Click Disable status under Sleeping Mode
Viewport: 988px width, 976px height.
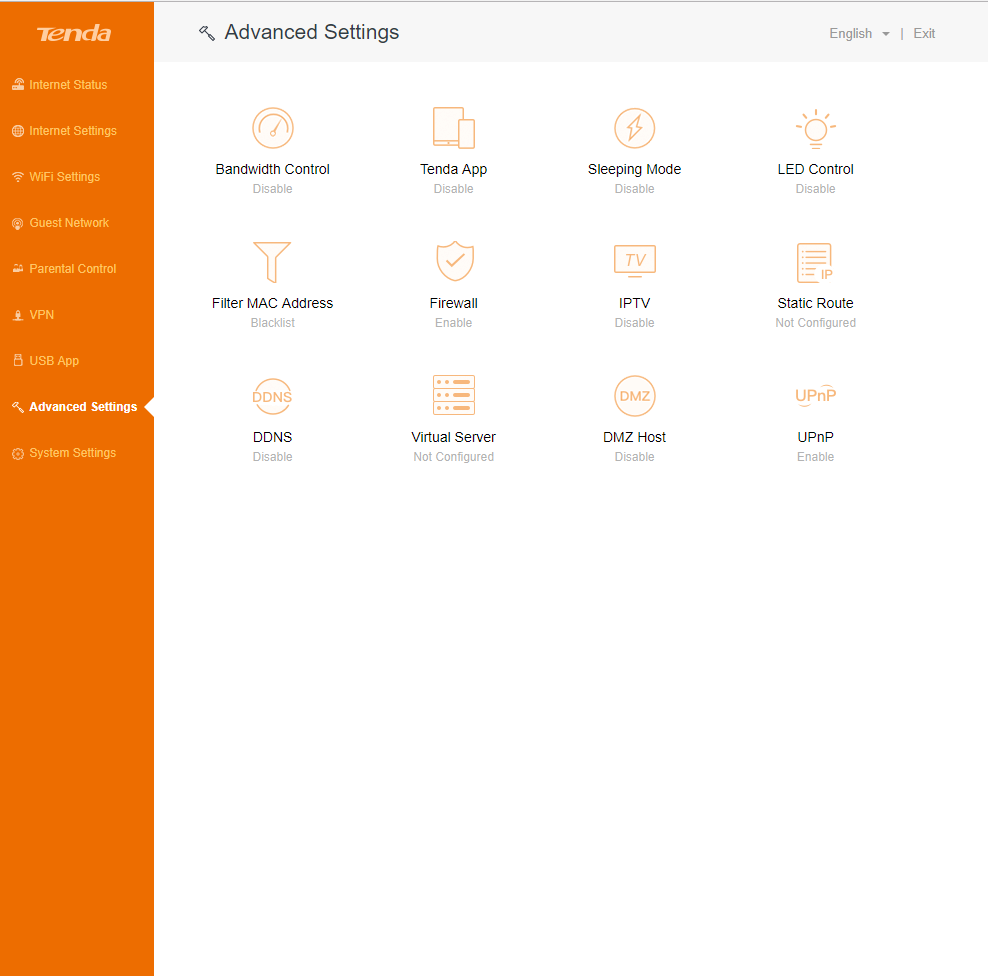[635, 188]
